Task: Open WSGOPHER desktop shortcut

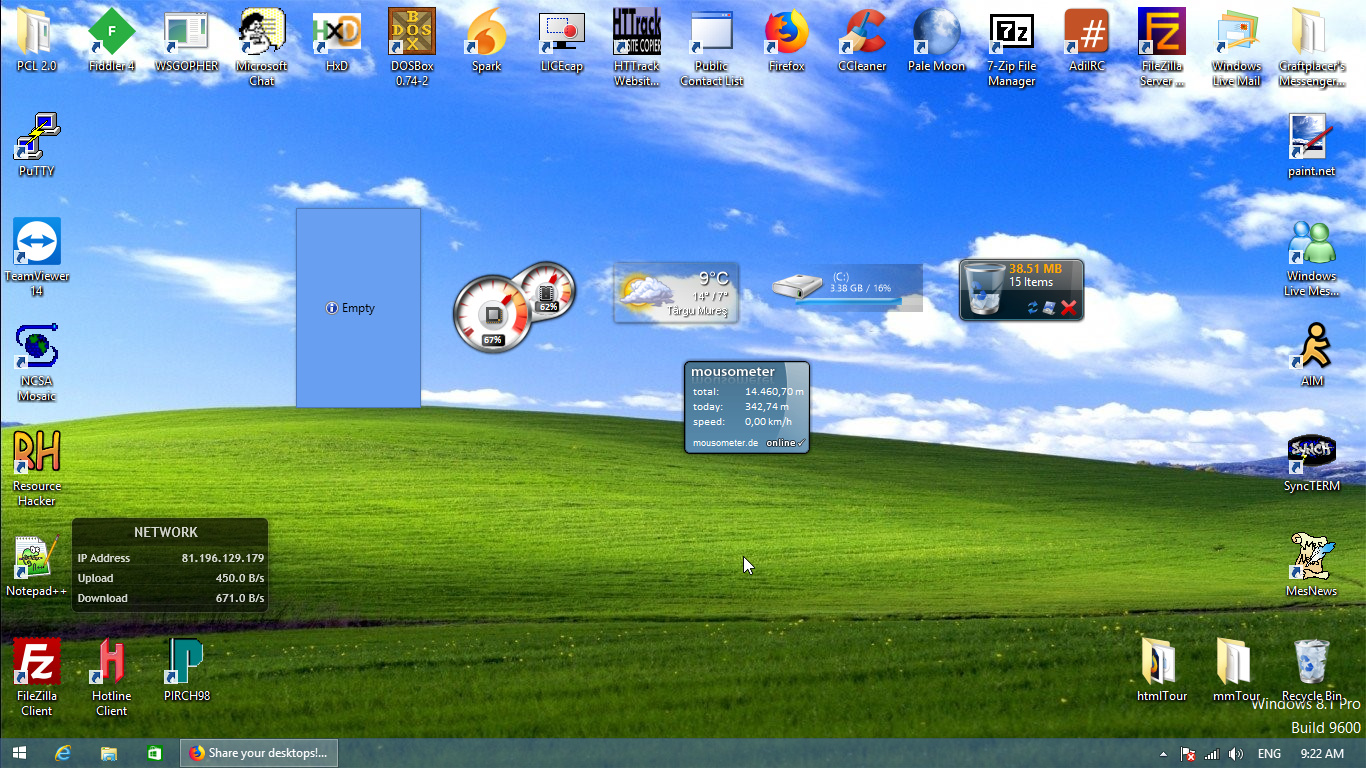Action: (x=186, y=41)
